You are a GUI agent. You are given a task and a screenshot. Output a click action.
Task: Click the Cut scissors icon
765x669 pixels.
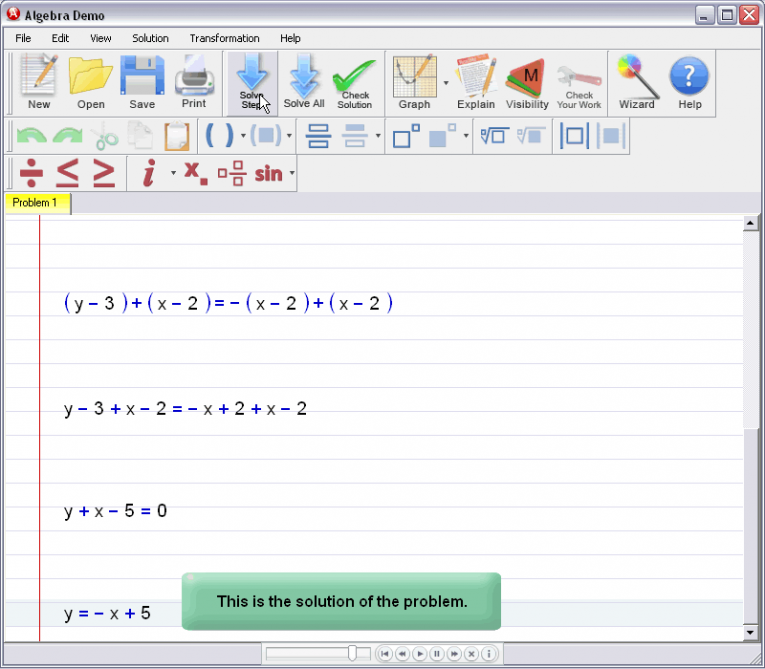(106, 136)
